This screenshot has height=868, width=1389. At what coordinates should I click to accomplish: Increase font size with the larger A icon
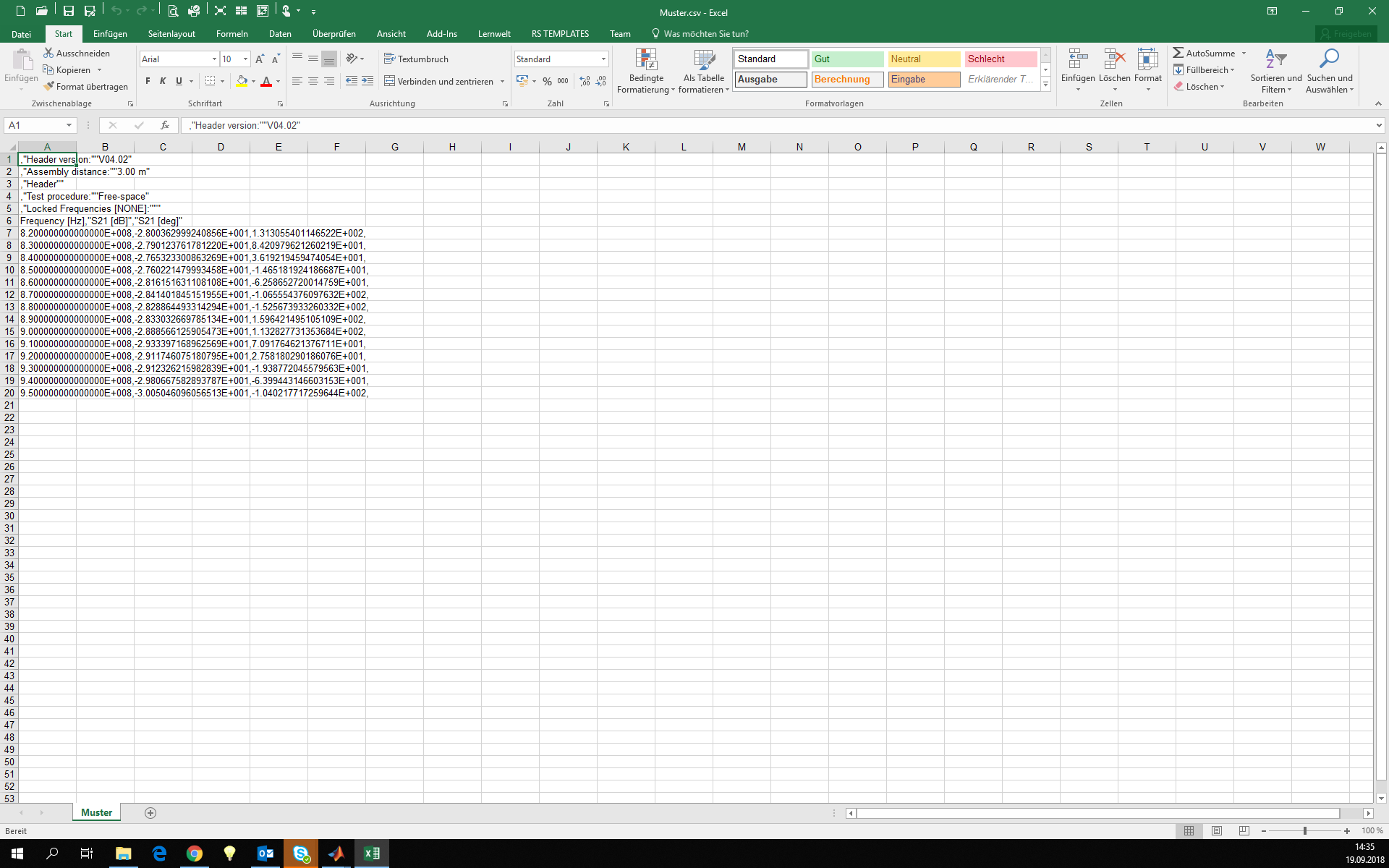(x=260, y=59)
